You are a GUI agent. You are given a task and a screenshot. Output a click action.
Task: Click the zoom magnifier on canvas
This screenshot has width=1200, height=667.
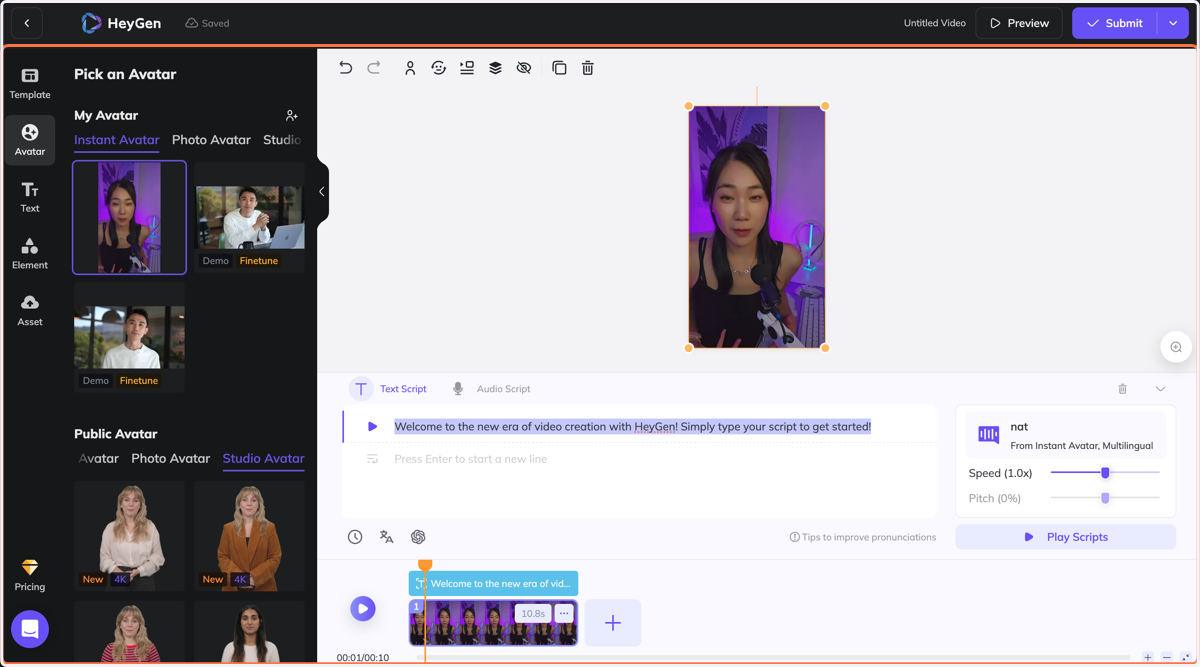pos(1176,347)
